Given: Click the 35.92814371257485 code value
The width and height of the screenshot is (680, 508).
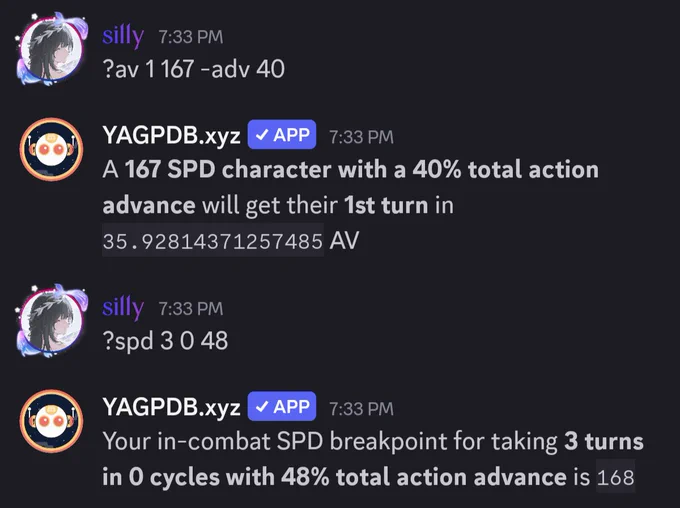Looking at the screenshot, I should point(213,241).
